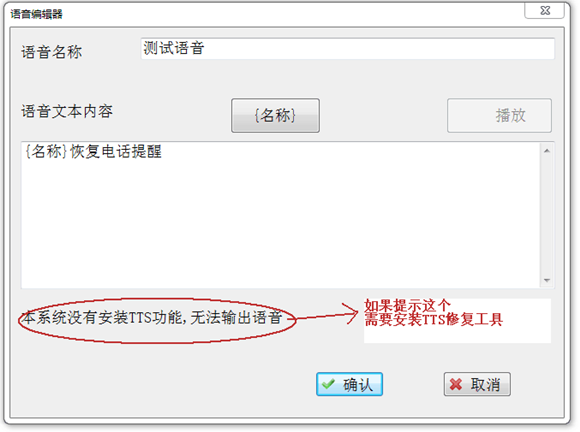Click the text area's scrollbar up arrow
580x432 pixels.
(547, 151)
